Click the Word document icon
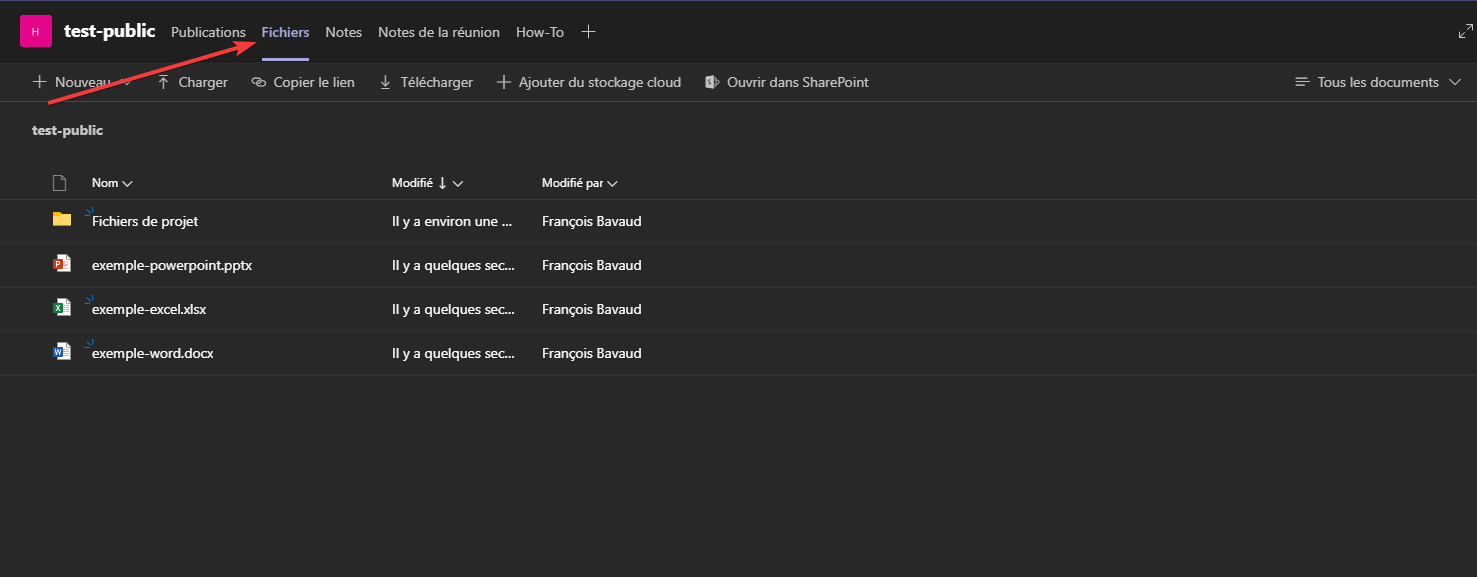The width and height of the screenshot is (1477, 577). pos(62,352)
